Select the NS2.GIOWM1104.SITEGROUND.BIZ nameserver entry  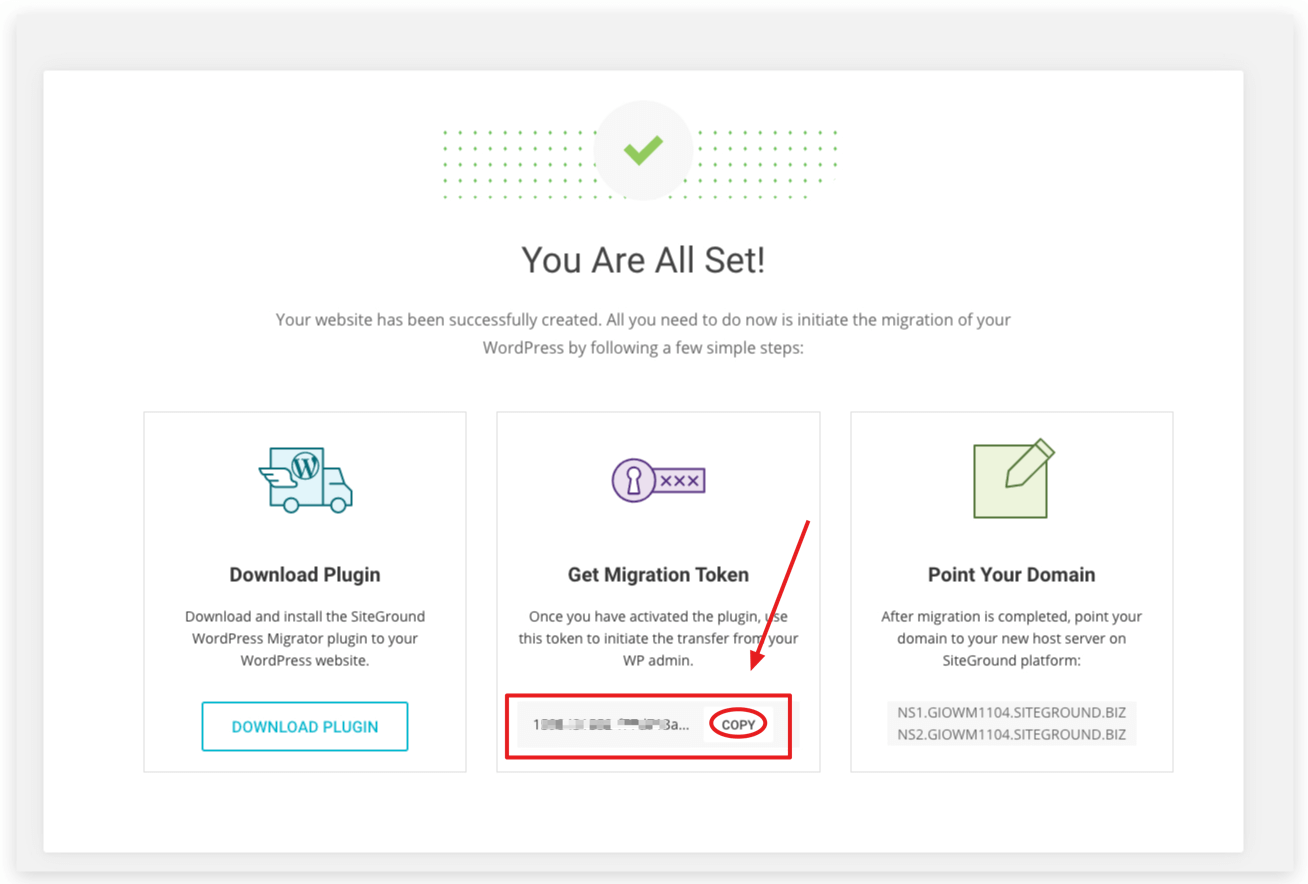[1011, 735]
